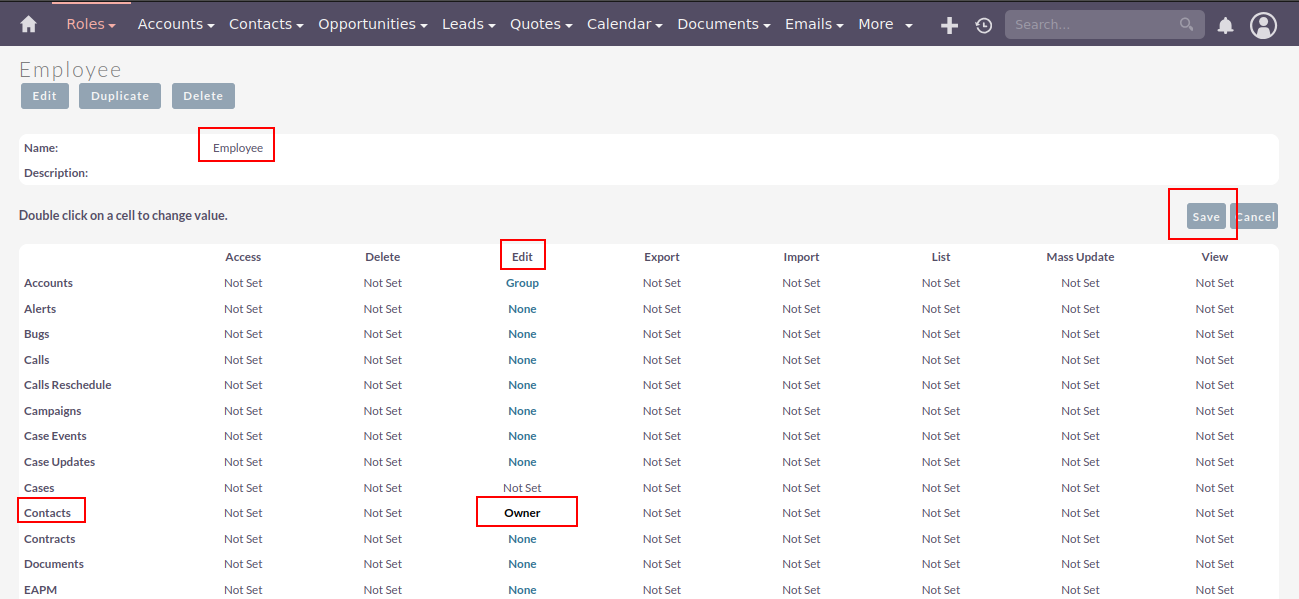The image size is (1299, 599).
Task: Expand the Leads menu
Action: [x=469, y=24]
